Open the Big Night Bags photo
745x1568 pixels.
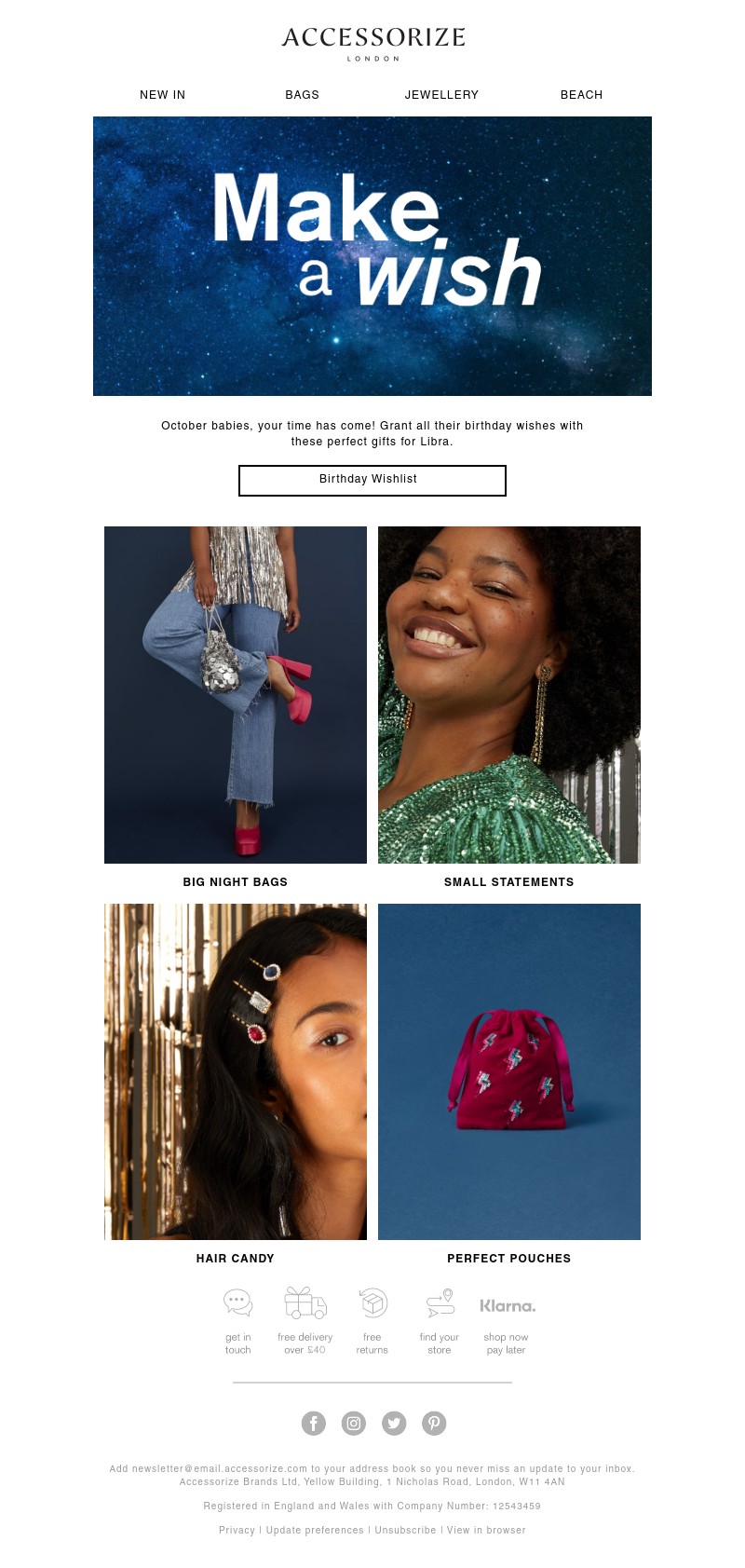236,695
